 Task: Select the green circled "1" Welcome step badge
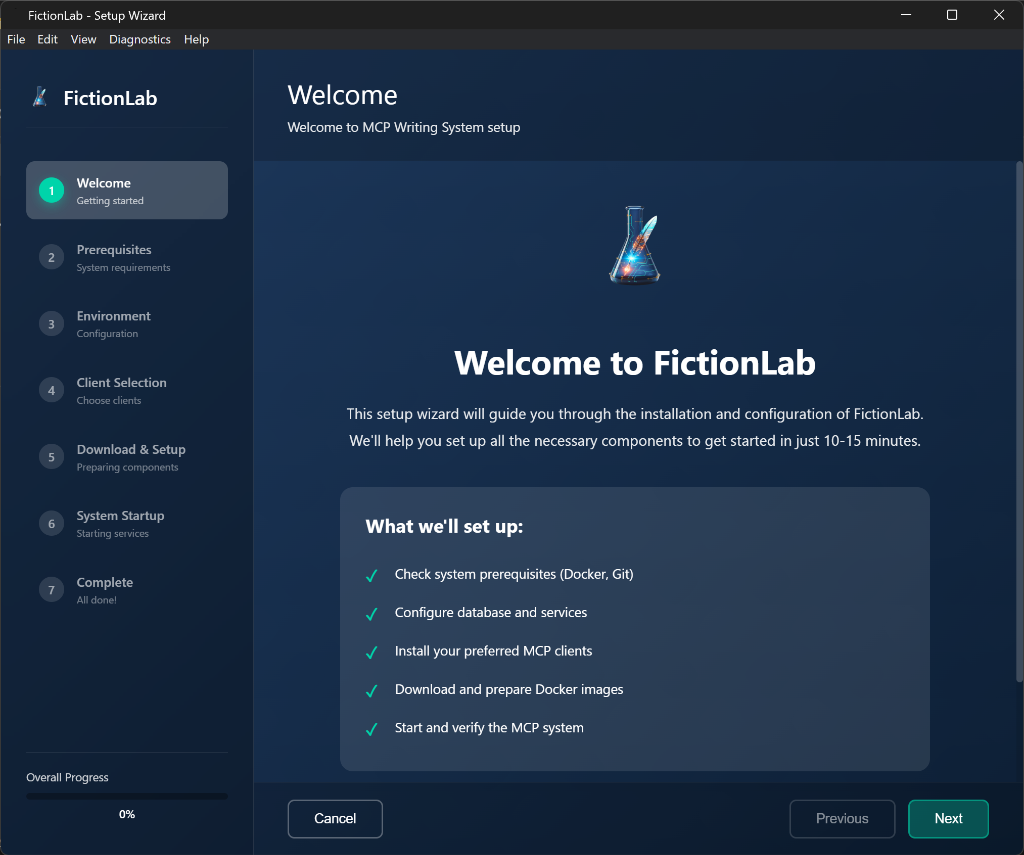pyautogui.click(x=51, y=189)
